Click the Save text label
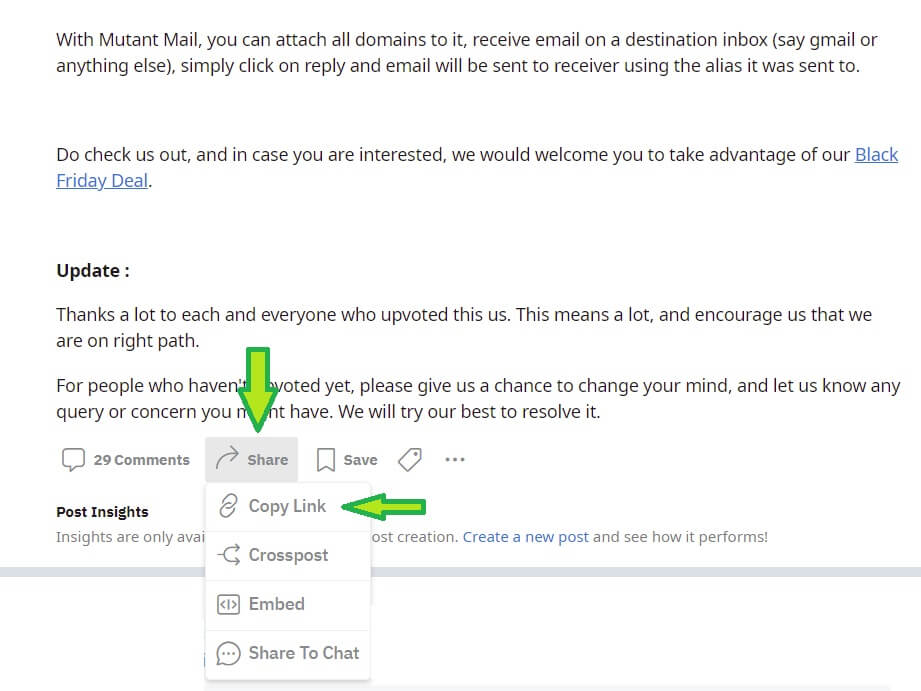This screenshot has width=921, height=691. pos(360,460)
